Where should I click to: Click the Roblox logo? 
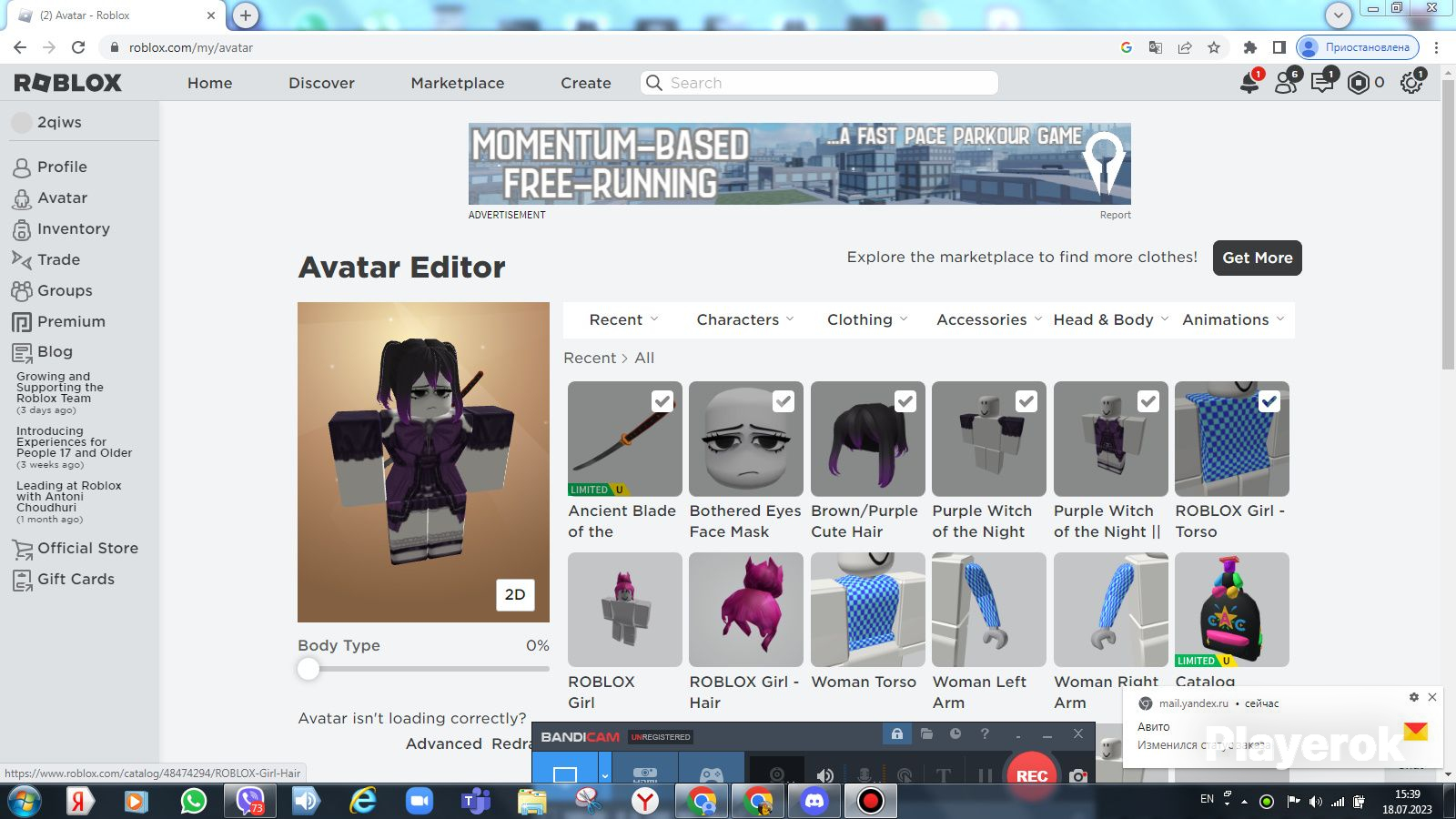click(68, 83)
